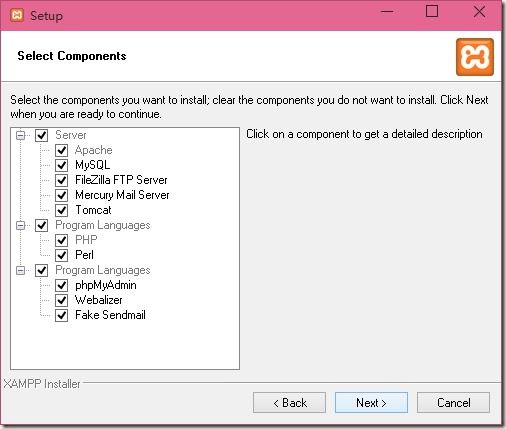
Task: Maximize the Setup window
Action: (x=432, y=12)
